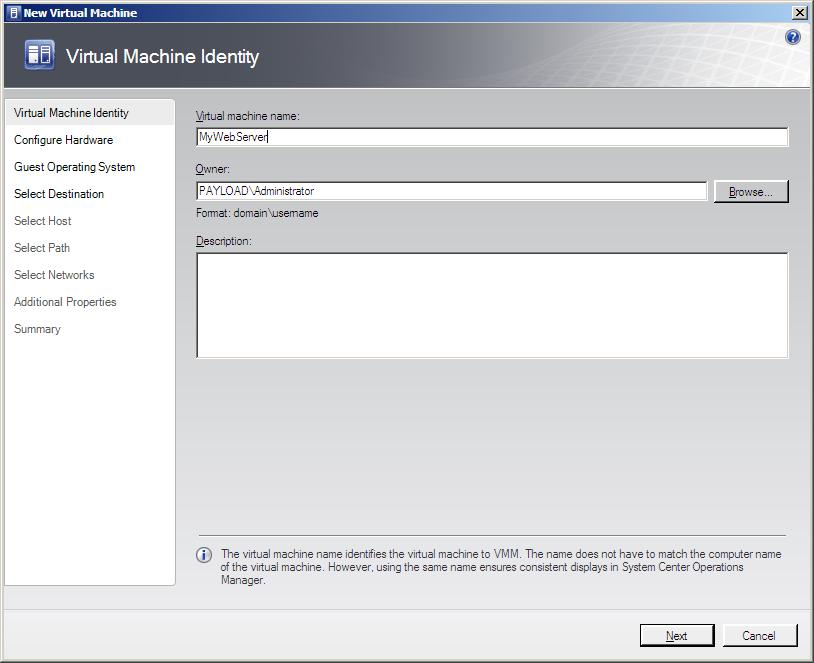814x663 pixels.
Task: Click inside the Description text area
Action: (491, 305)
